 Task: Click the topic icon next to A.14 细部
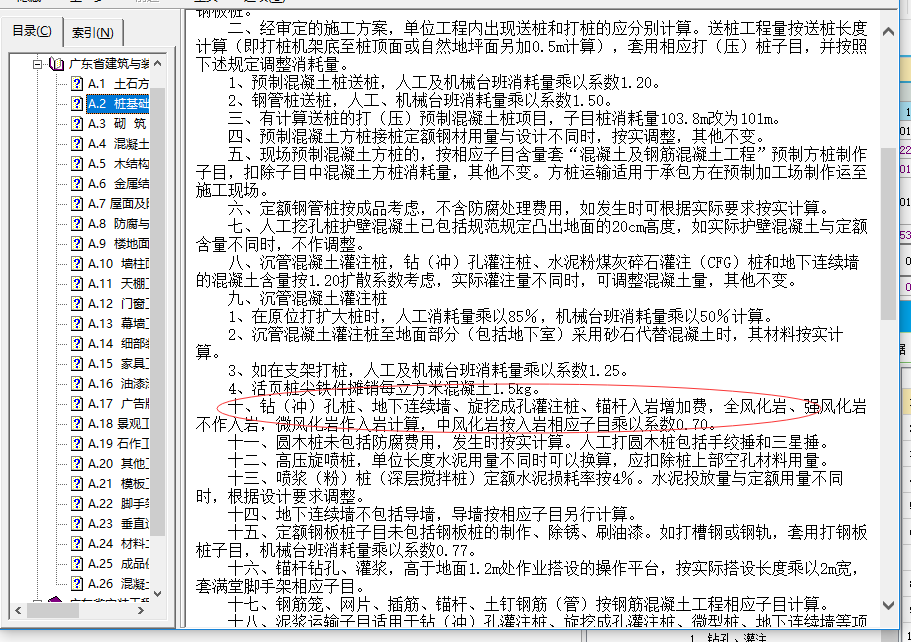(77, 343)
